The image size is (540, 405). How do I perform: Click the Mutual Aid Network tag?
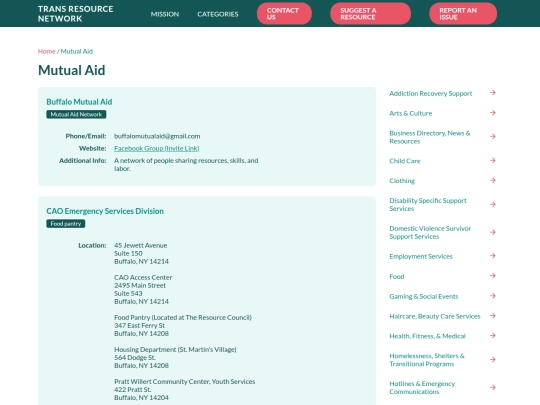[76, 114]
